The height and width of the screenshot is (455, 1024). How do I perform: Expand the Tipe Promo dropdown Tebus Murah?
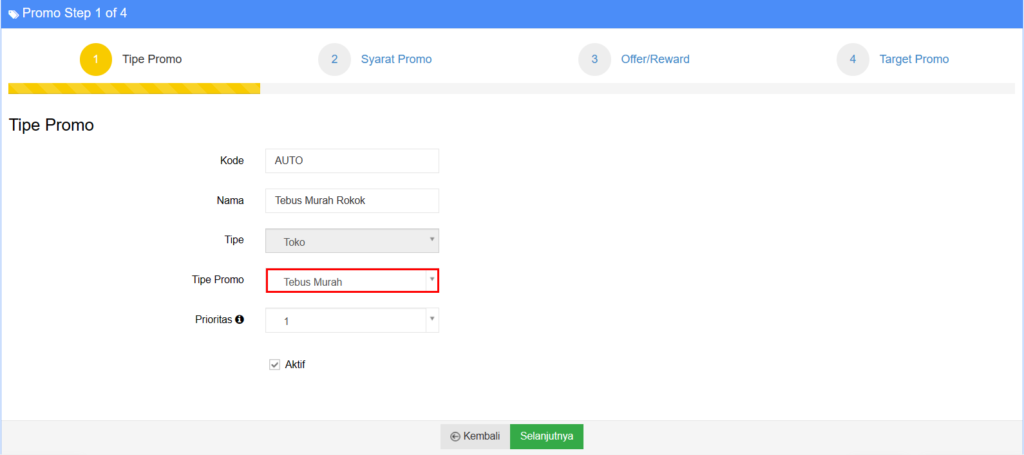[351, 281]
